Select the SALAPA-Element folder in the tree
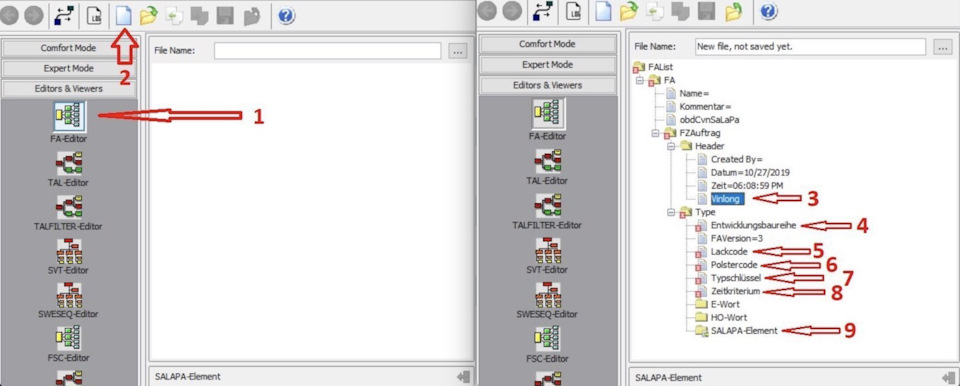960x386 pixels. 744,330
